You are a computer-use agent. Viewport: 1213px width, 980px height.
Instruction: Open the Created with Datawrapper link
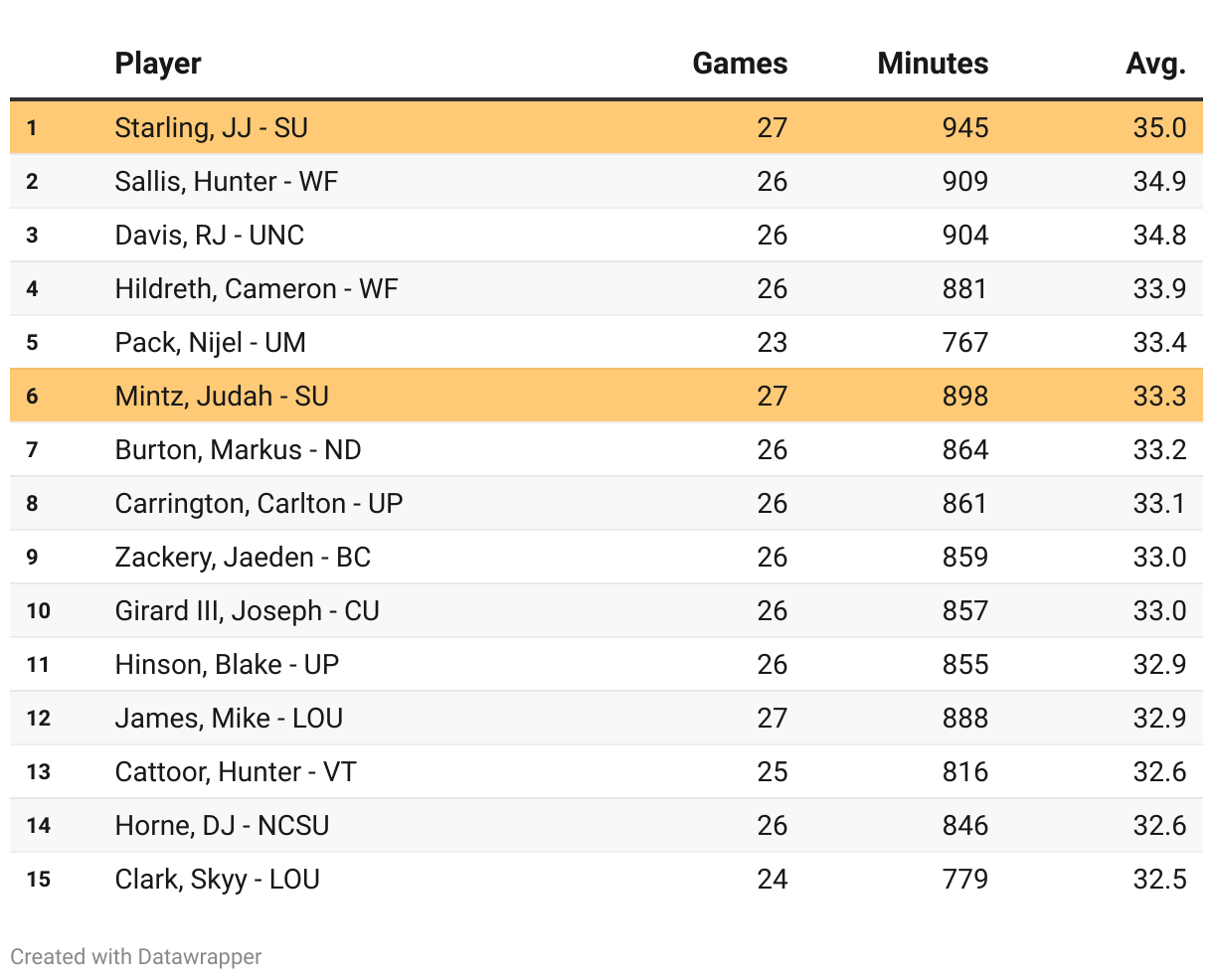click(136, 956)
